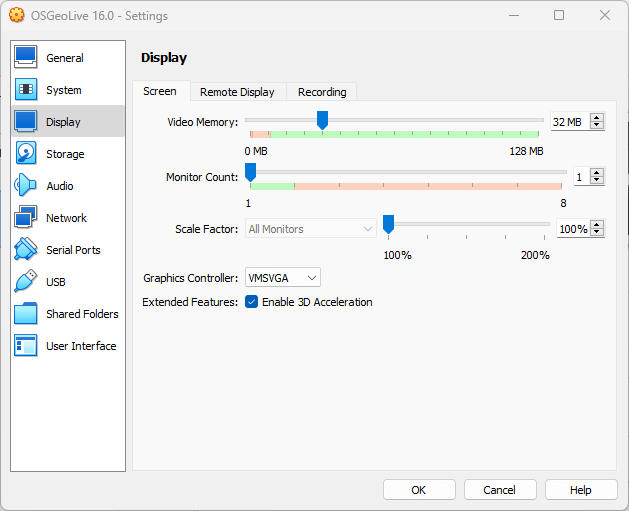Open the All Monitors scale factor dropdown

[311, 229]
